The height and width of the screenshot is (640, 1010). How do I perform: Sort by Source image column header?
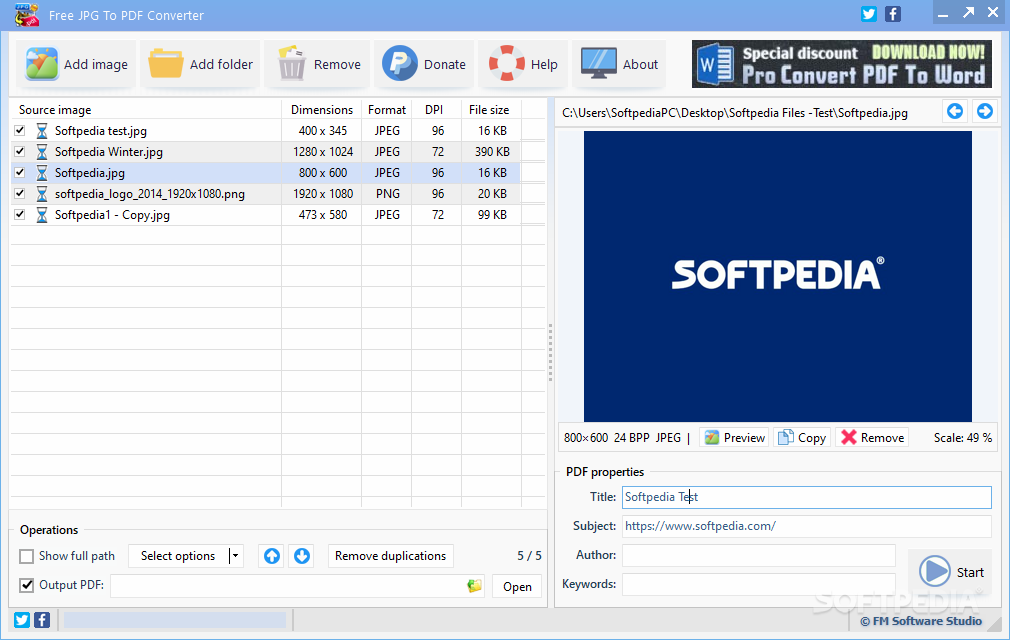tap(146, 109)
